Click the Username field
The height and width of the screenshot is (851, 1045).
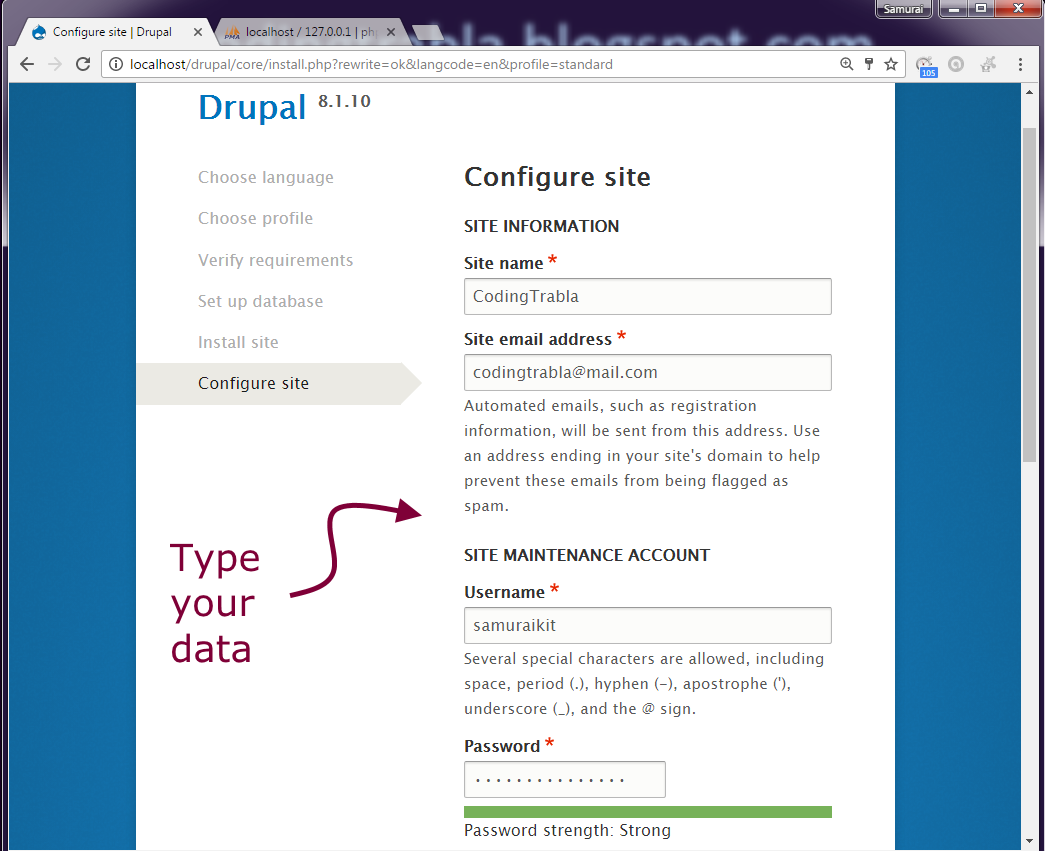(x=647, y=625)
